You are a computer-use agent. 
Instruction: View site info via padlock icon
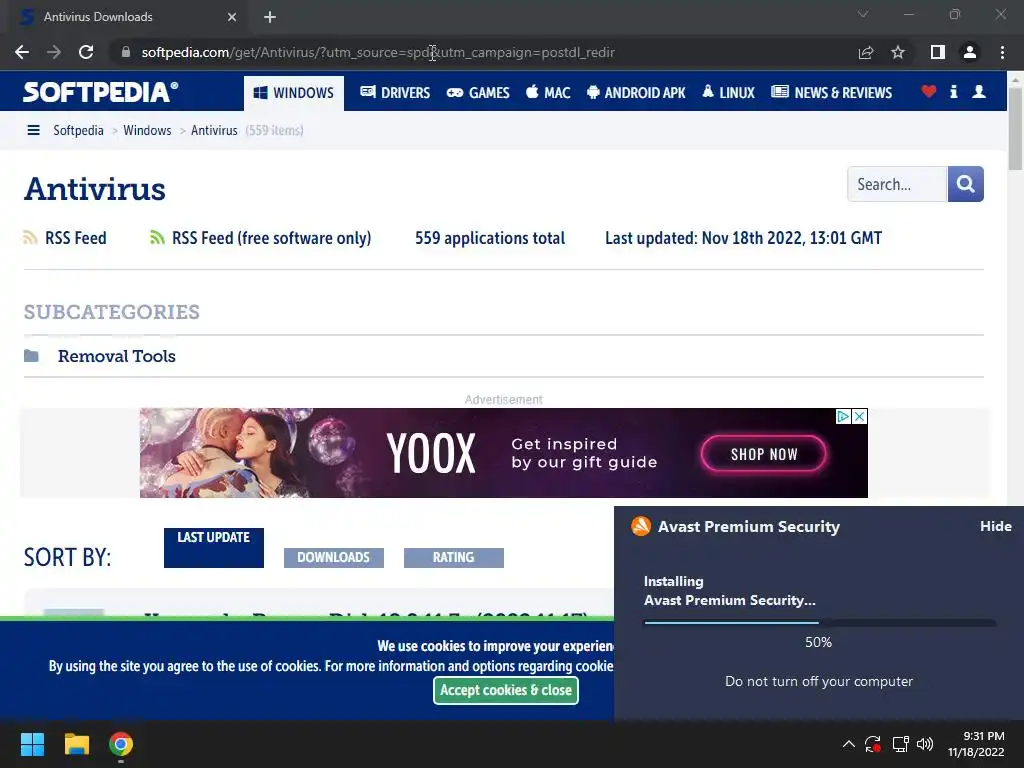(126, 52)
